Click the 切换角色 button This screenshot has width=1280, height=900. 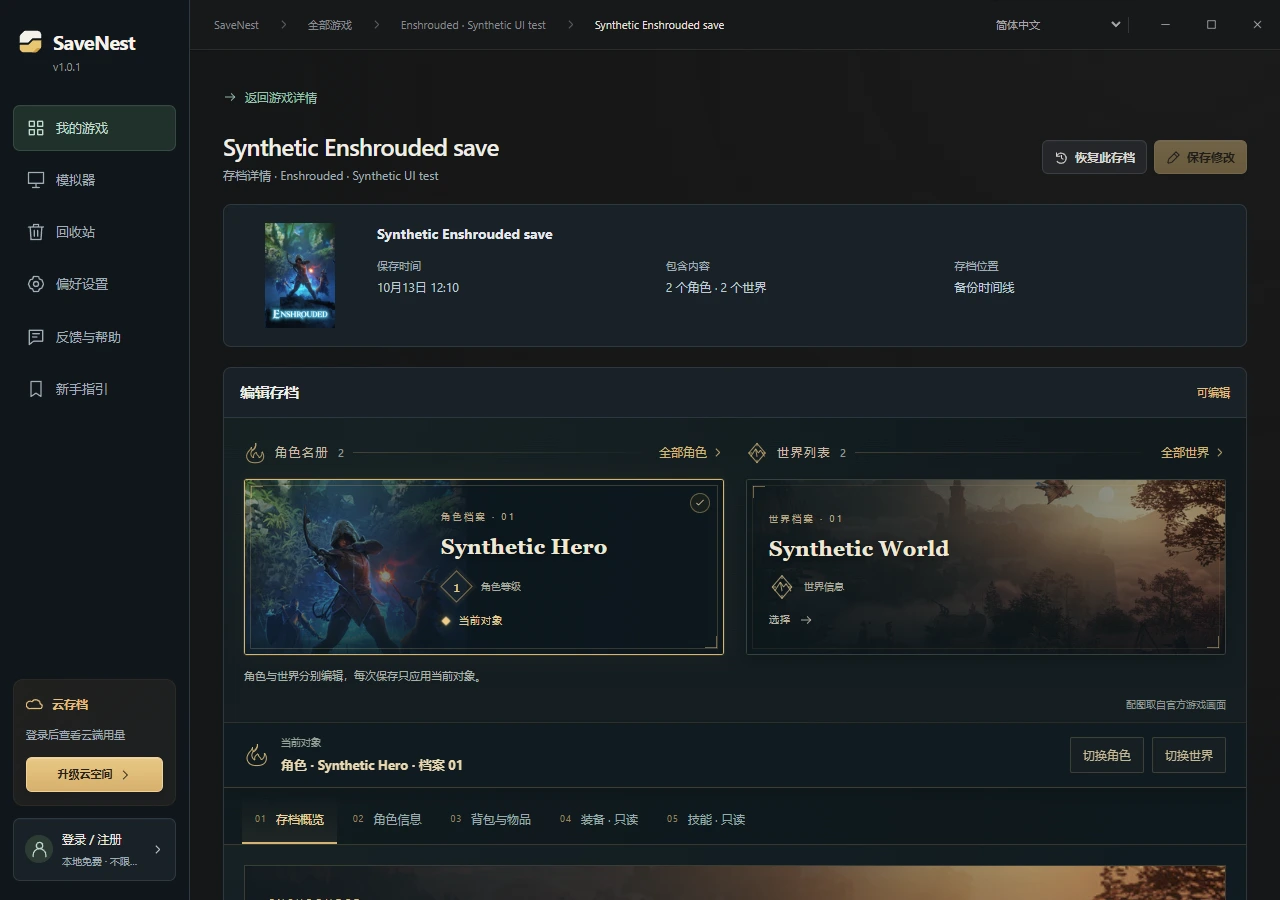(1107, 755)
